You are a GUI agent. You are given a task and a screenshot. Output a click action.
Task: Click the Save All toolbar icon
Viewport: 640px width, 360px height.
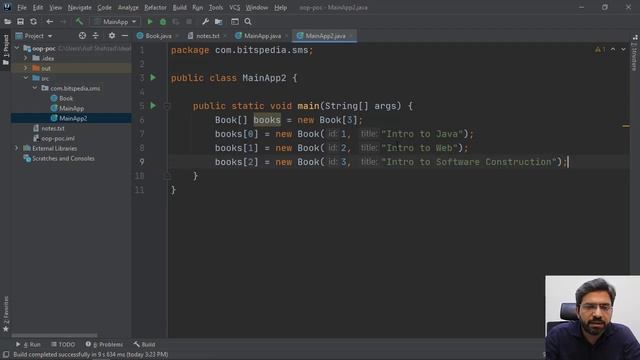tap(20, 22)
